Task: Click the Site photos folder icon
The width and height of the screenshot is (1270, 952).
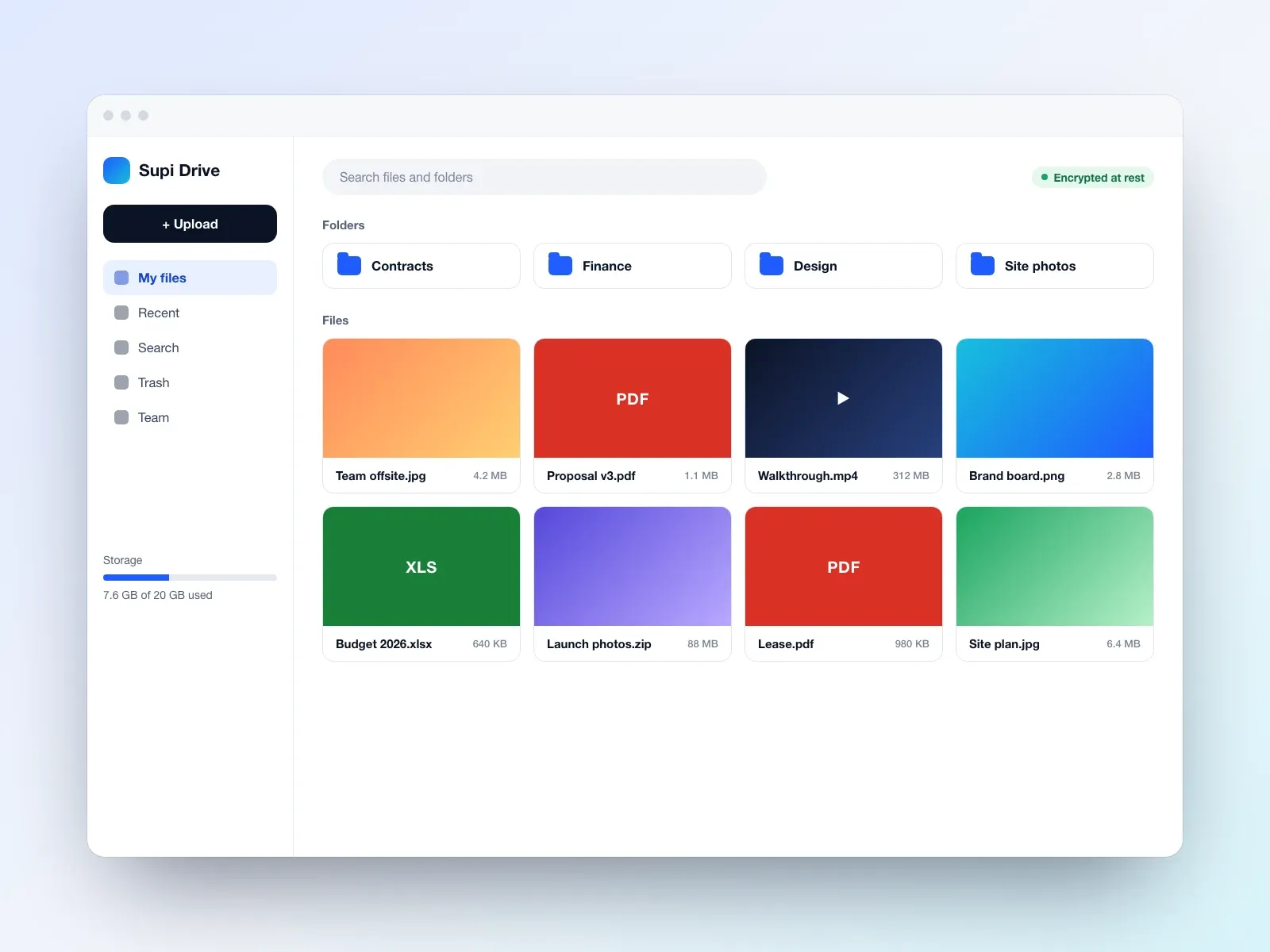Action: click(x=983, y=264)
